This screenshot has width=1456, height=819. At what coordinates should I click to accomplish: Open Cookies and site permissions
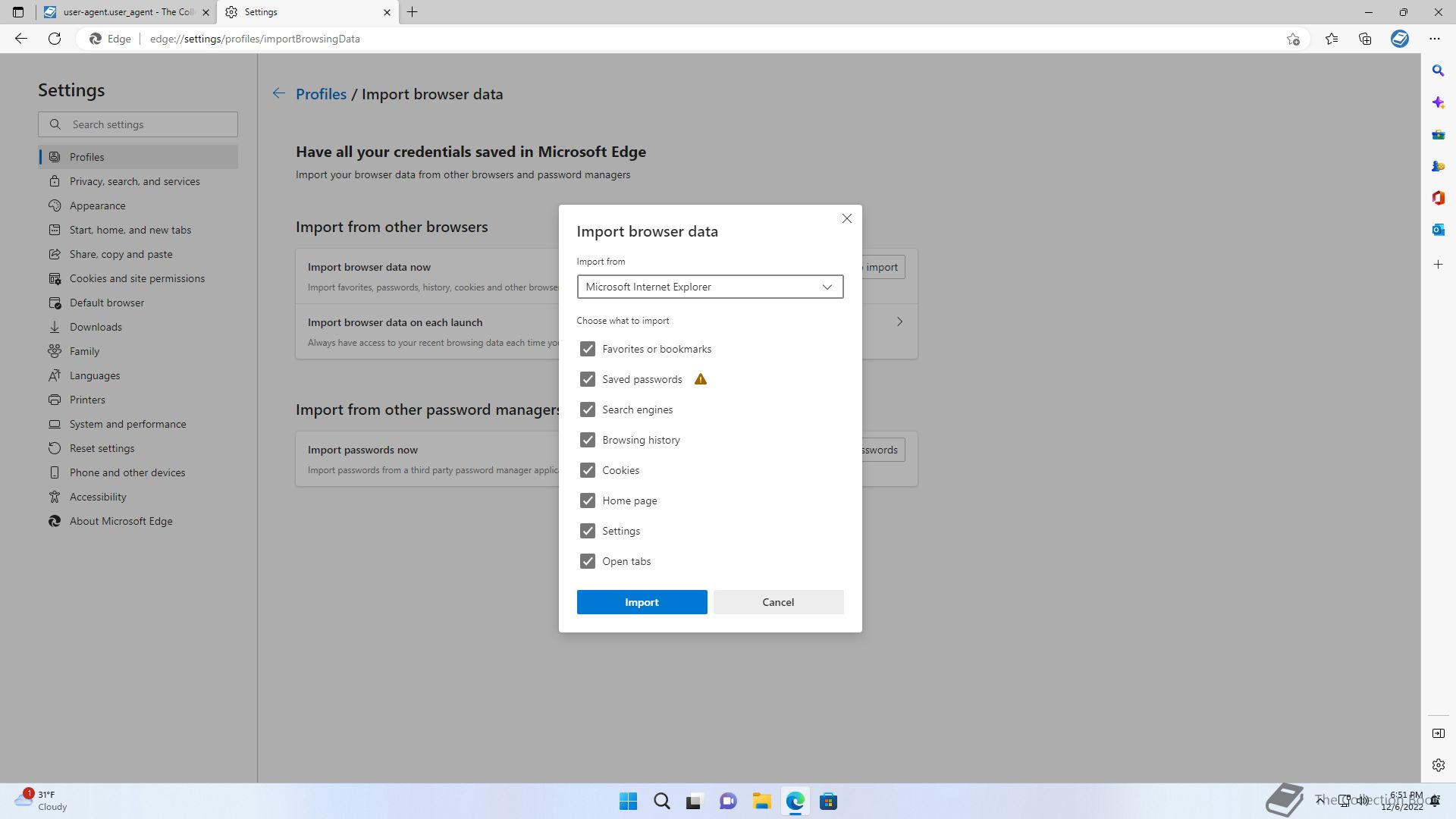pos(138,278)
